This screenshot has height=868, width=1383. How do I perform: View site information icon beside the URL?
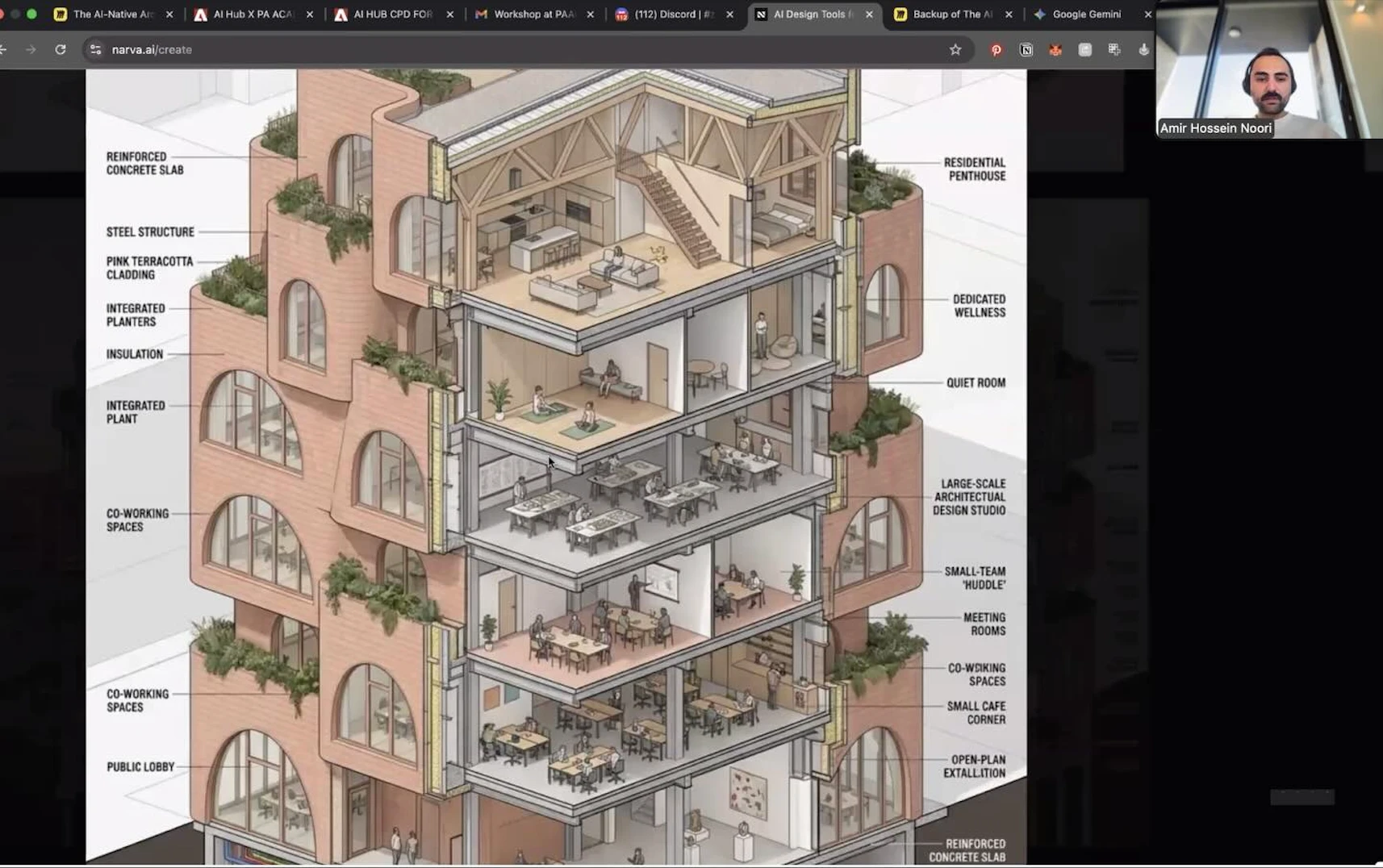point(96,49)
